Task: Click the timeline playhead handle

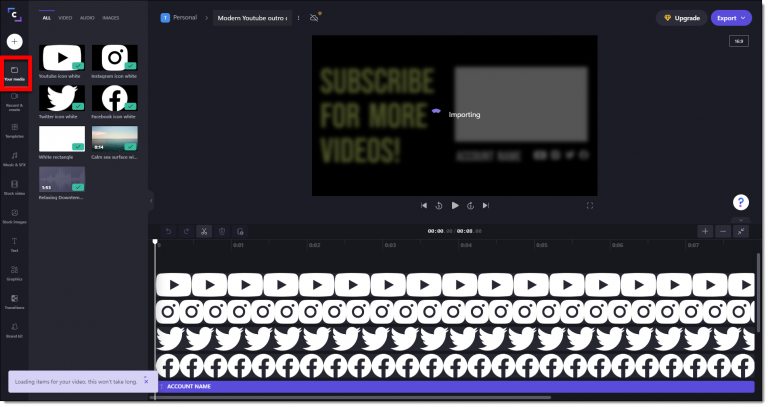Action: (x=155, y=241)
